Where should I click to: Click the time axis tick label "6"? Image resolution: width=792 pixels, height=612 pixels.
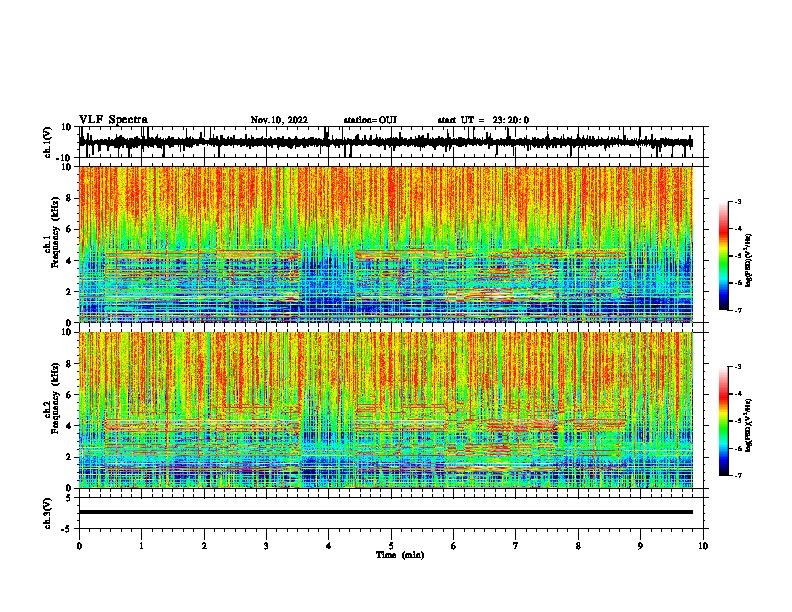pos(454,546)
